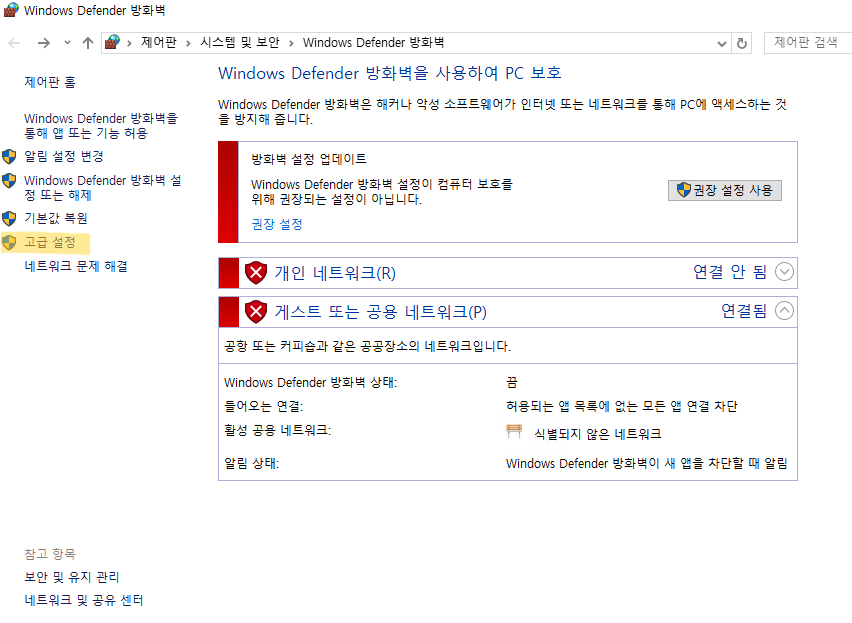Click the 알림 상태: label
The width and height of the screenshot is (852, 623).
coord(252,463)
